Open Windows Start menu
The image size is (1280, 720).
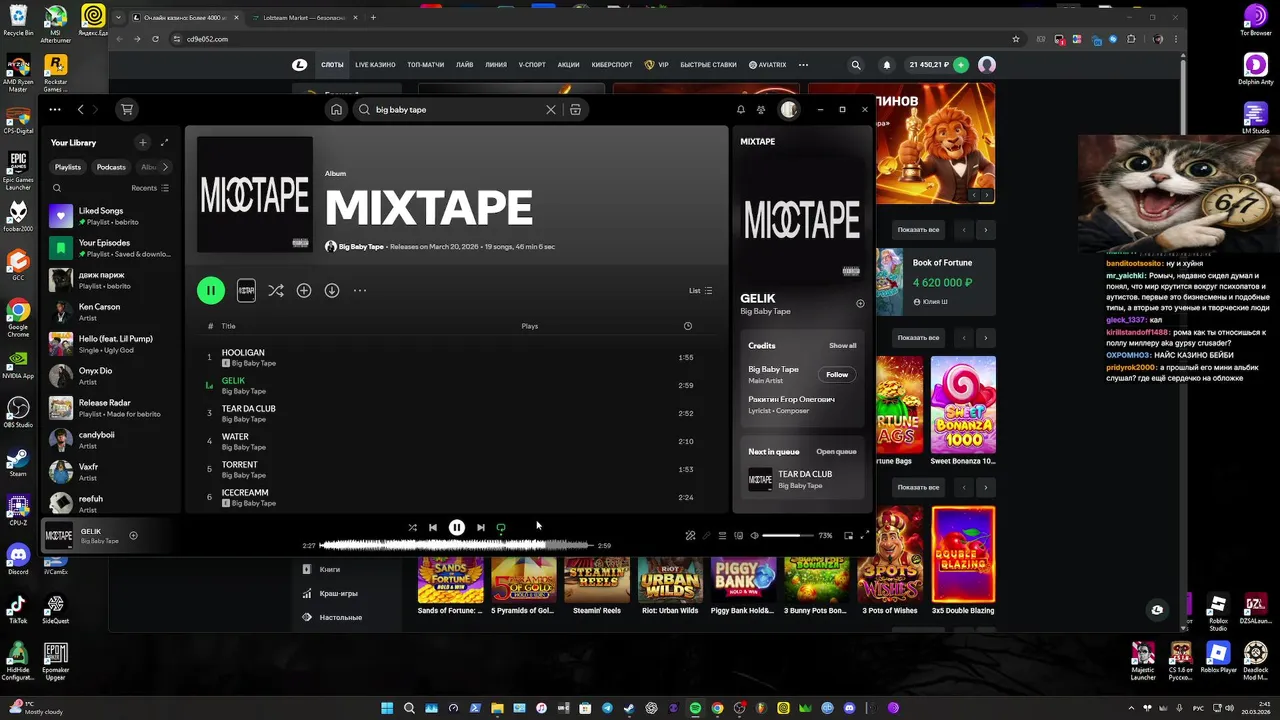pos(387,708)
